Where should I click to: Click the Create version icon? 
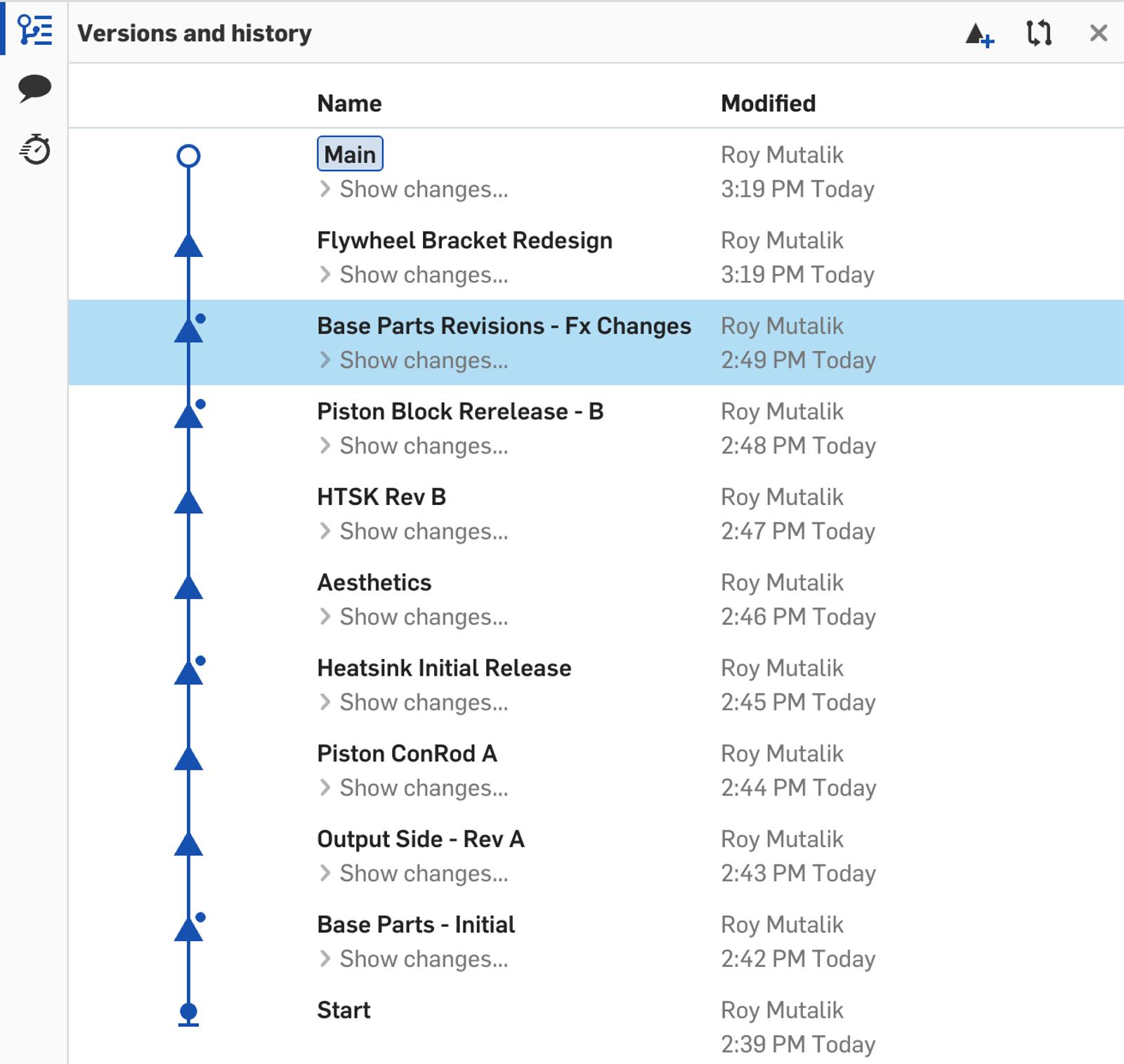[x=979, y=34]
